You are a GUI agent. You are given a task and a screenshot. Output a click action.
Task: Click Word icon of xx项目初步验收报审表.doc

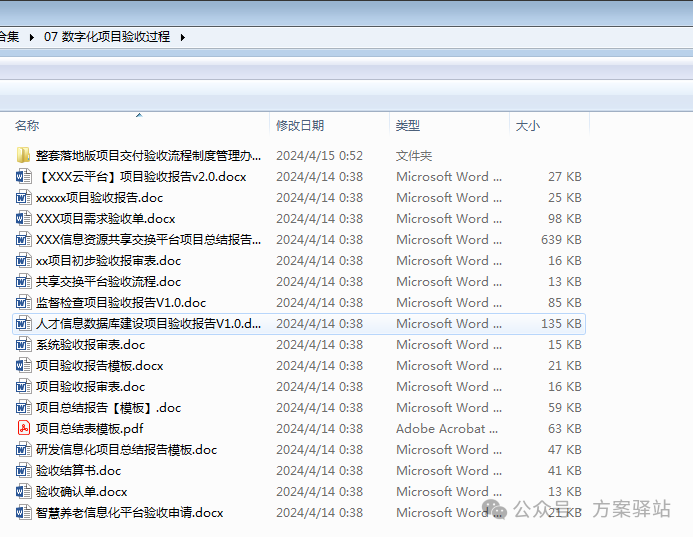23,261
